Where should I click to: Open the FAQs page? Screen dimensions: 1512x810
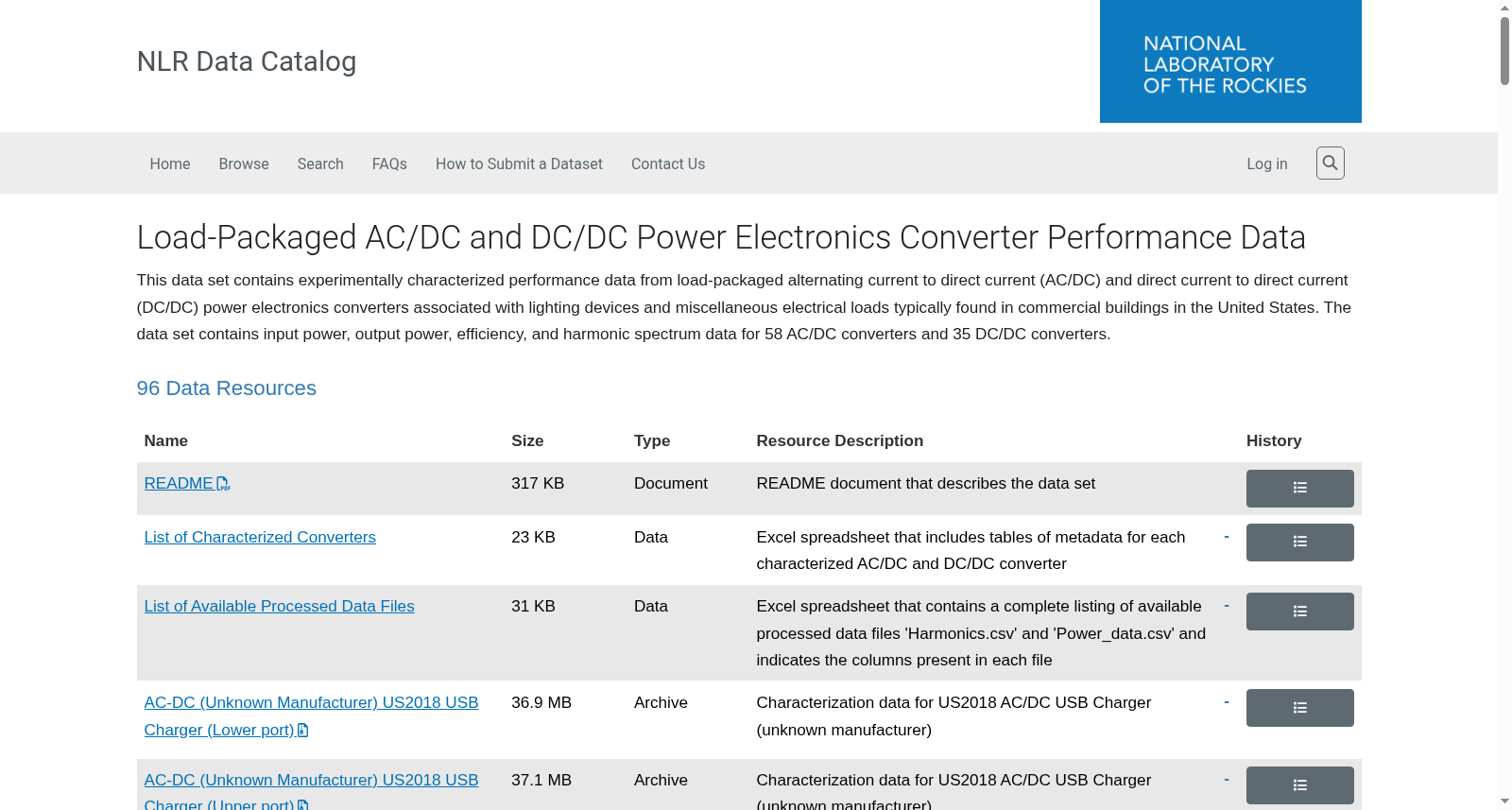pyautogui.click(x=389, y=164)
